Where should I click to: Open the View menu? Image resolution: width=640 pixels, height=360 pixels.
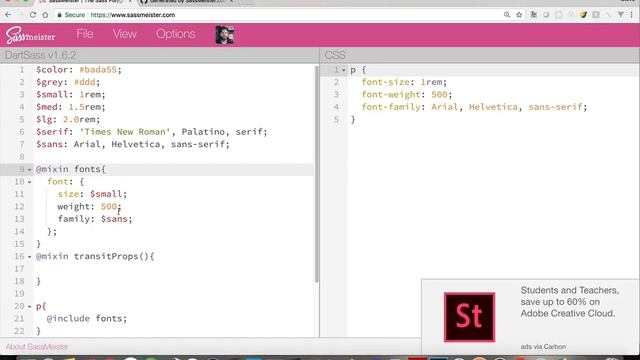tap(124, 34)
